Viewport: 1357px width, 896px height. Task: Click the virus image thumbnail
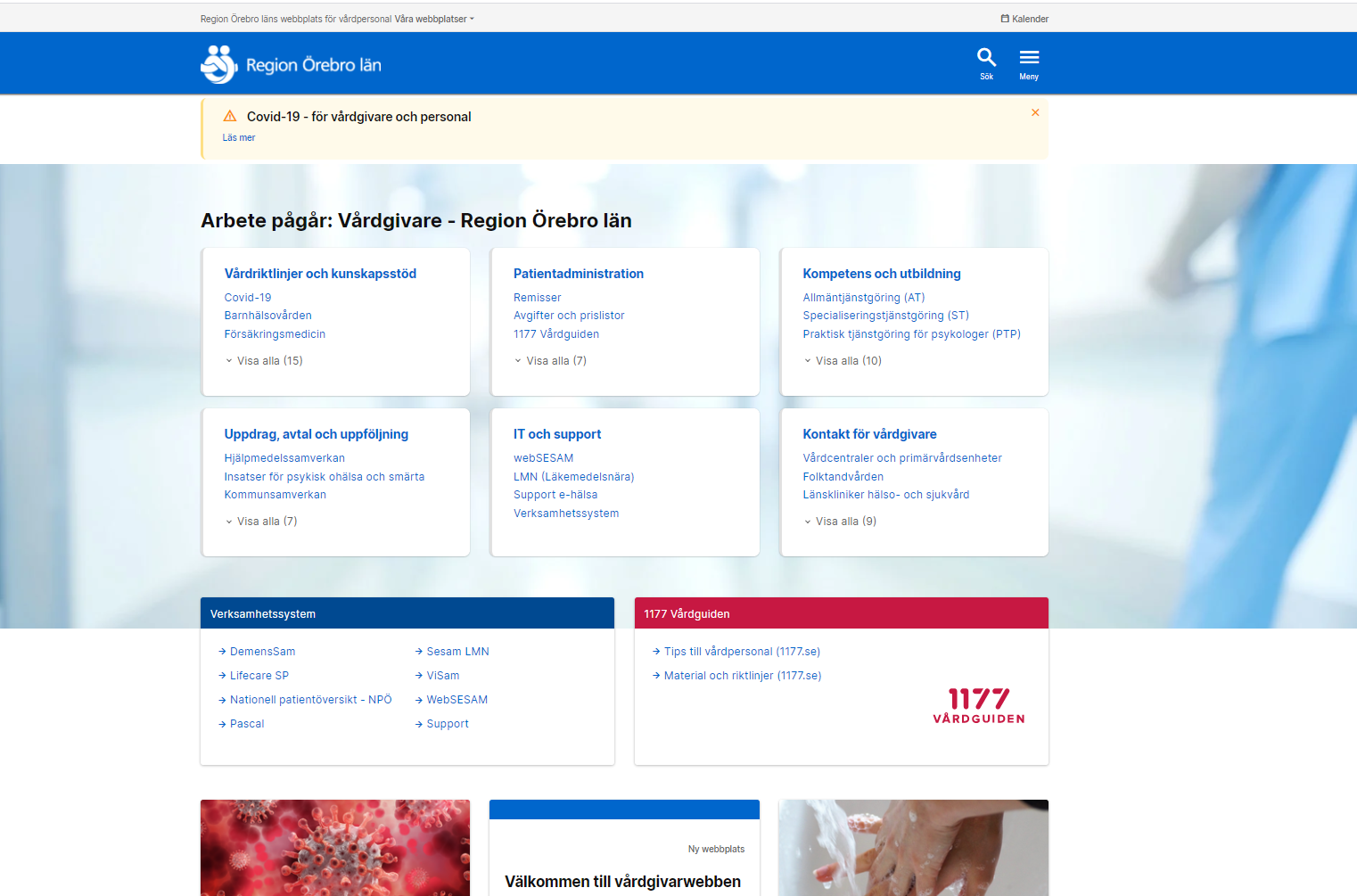point(334,848)
